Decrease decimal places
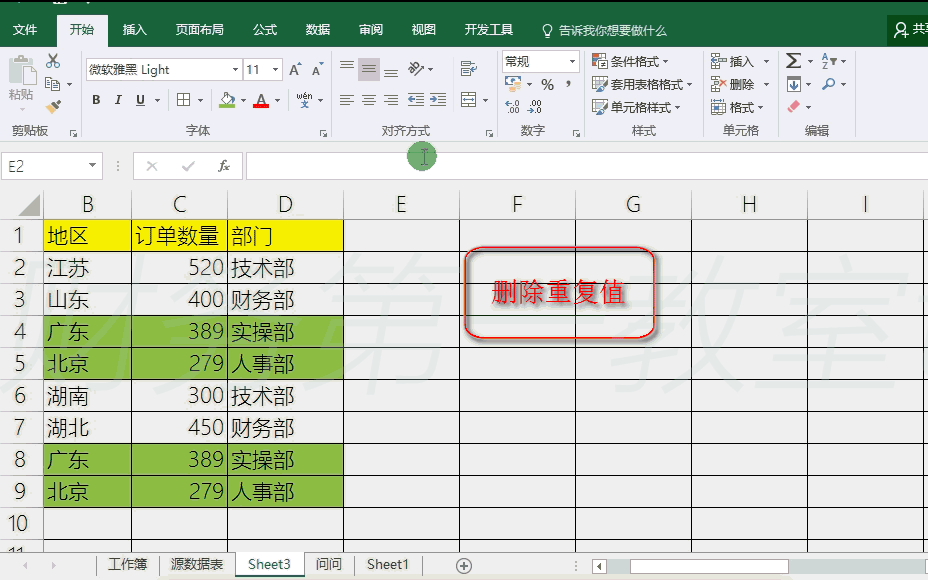 (x=534, y=107)
